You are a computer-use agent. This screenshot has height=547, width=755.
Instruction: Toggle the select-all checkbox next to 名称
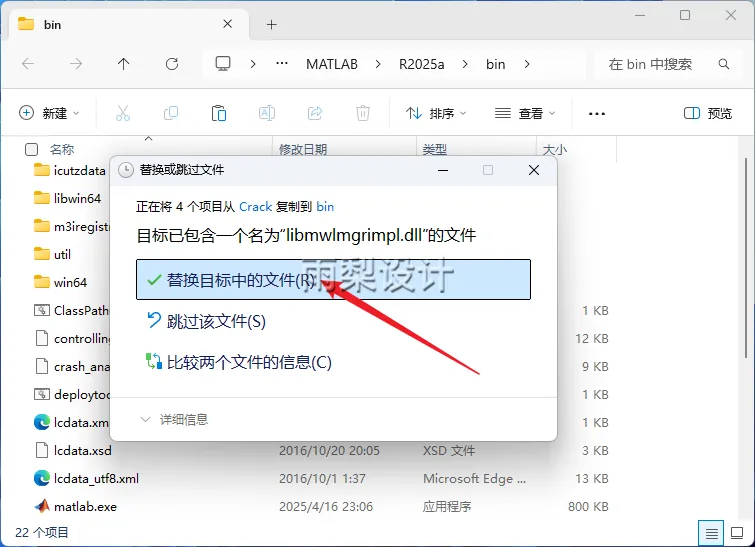[31, 150]
